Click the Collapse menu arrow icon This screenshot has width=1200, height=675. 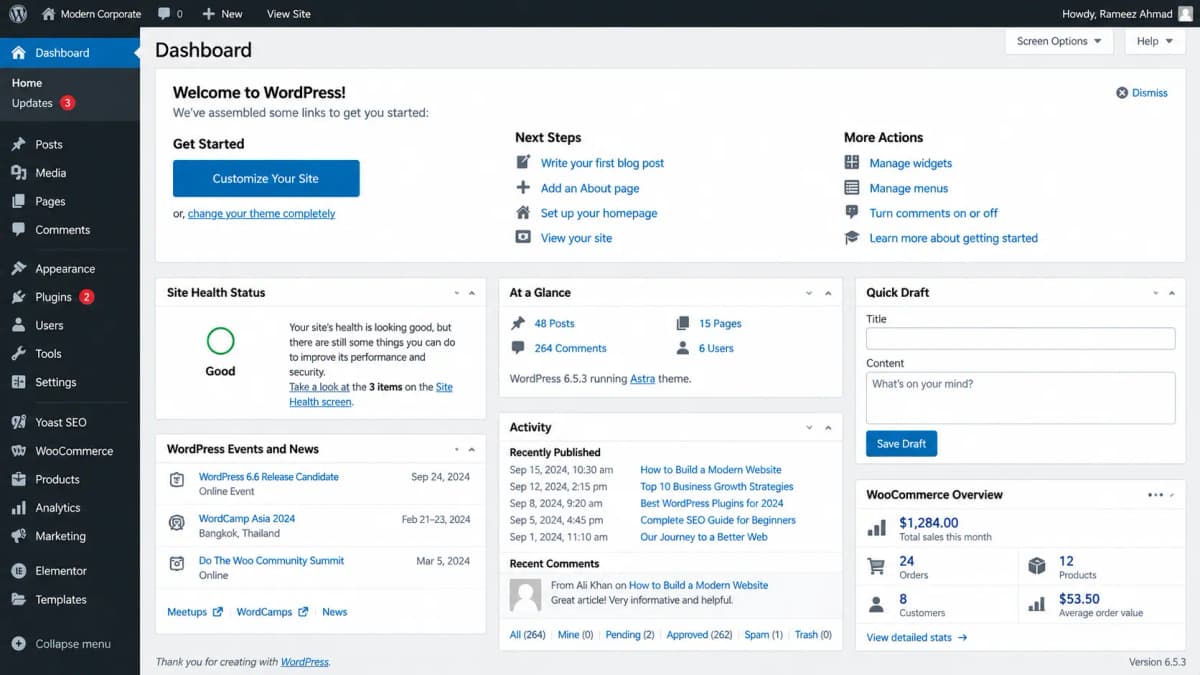tap(18, 644)
